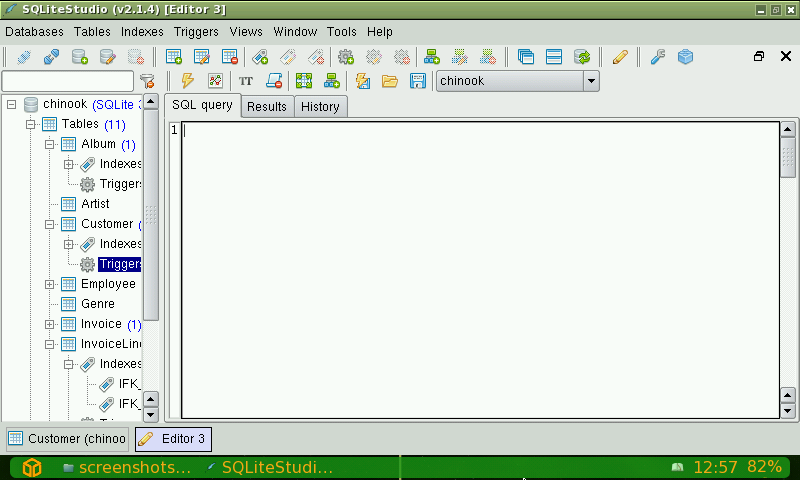Click the blue brick plugin icon
Viewport: 800px width, 480px height.
click(x=685, y=57)
